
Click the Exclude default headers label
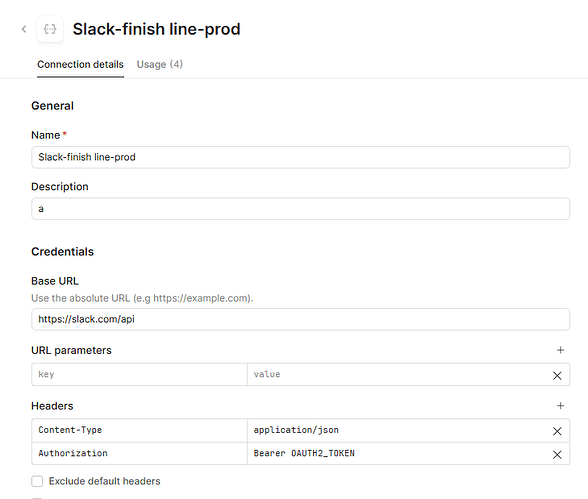tap(104, 481)
